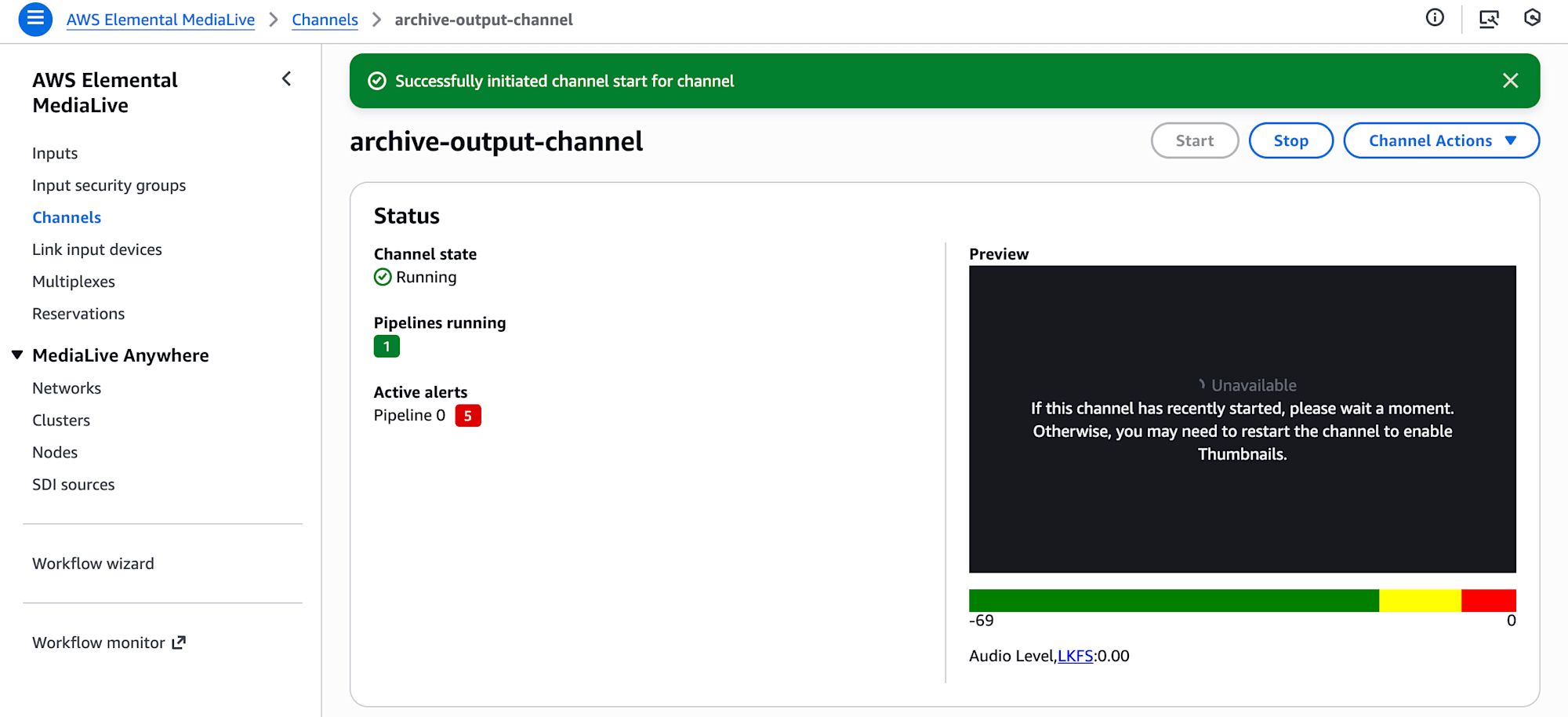The width and height of the screenshot is (1568, 717).
Task: Dismiss the success notification banner
Action: click(x=1511, y=81)
